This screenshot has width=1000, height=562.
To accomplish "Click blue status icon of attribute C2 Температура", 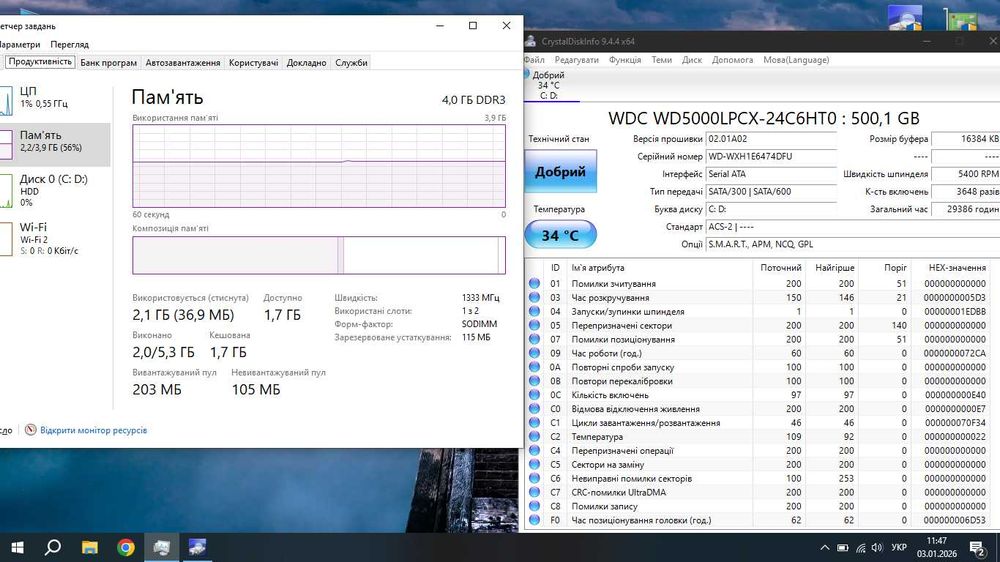I will point(534,436).
